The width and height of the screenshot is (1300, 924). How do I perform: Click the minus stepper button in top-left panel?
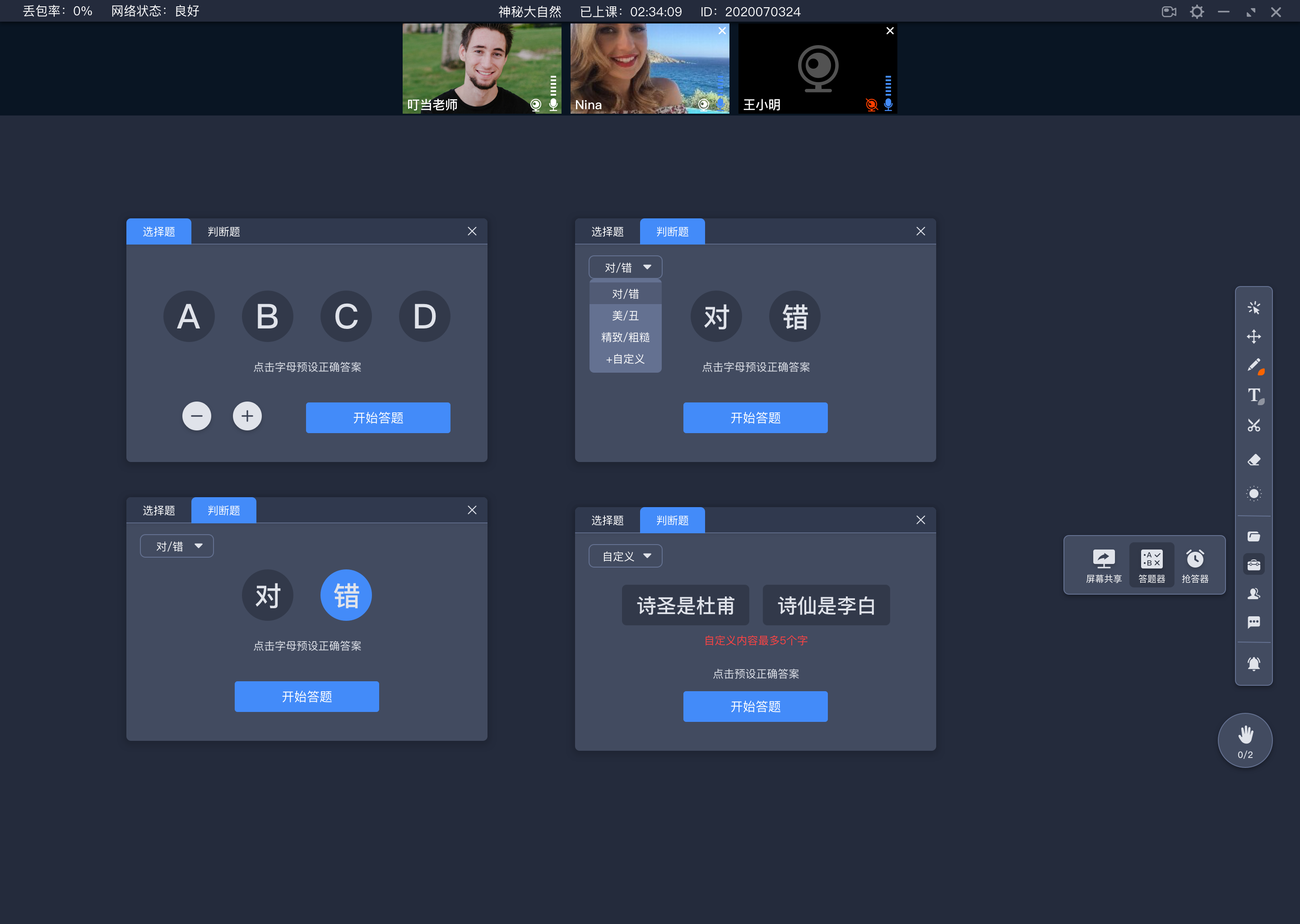click(x=196, y=417)
